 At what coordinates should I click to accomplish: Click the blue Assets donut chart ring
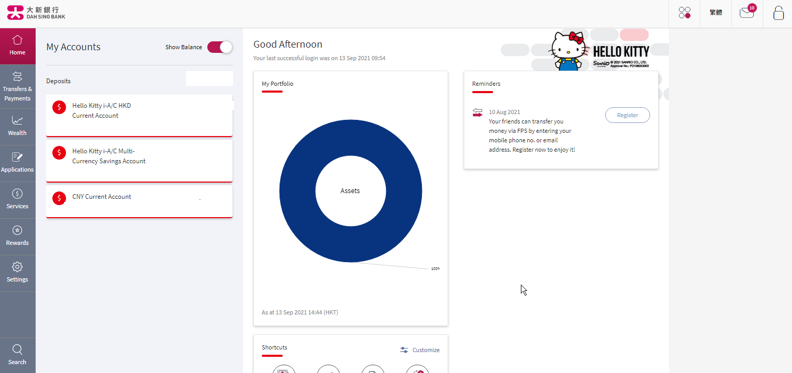click(x=298, y=191)
